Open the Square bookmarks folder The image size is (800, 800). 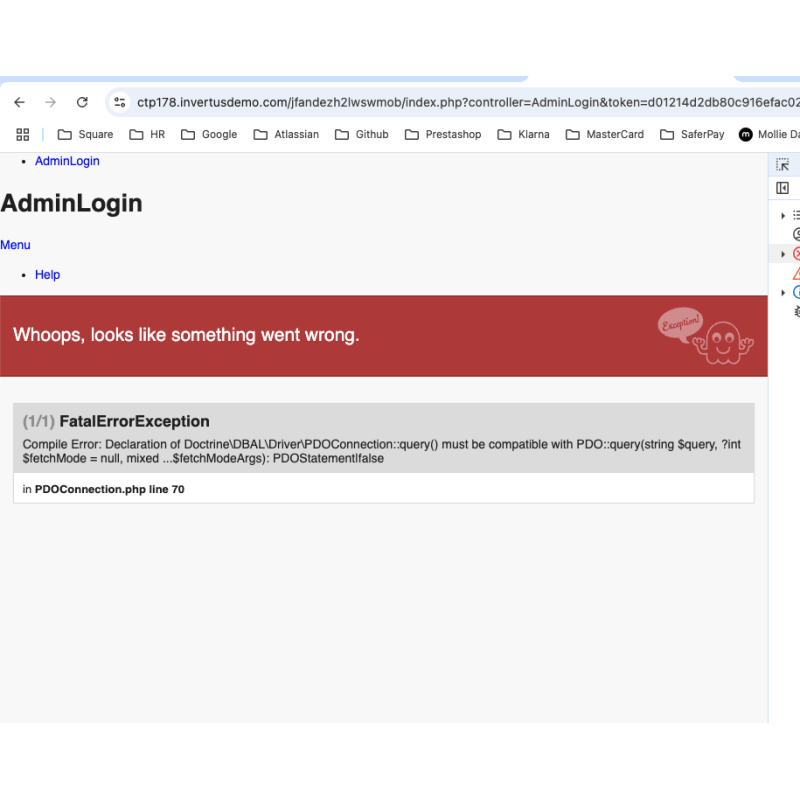coord(85,134)
